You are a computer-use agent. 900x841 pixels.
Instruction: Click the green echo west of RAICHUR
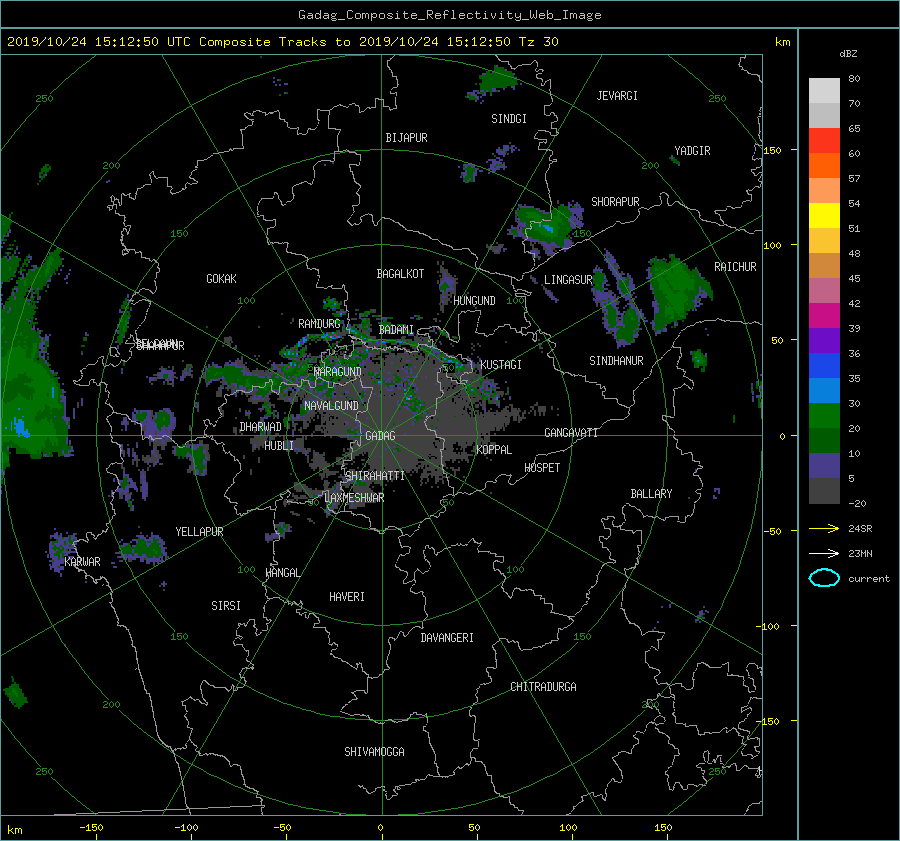(678, 293)
